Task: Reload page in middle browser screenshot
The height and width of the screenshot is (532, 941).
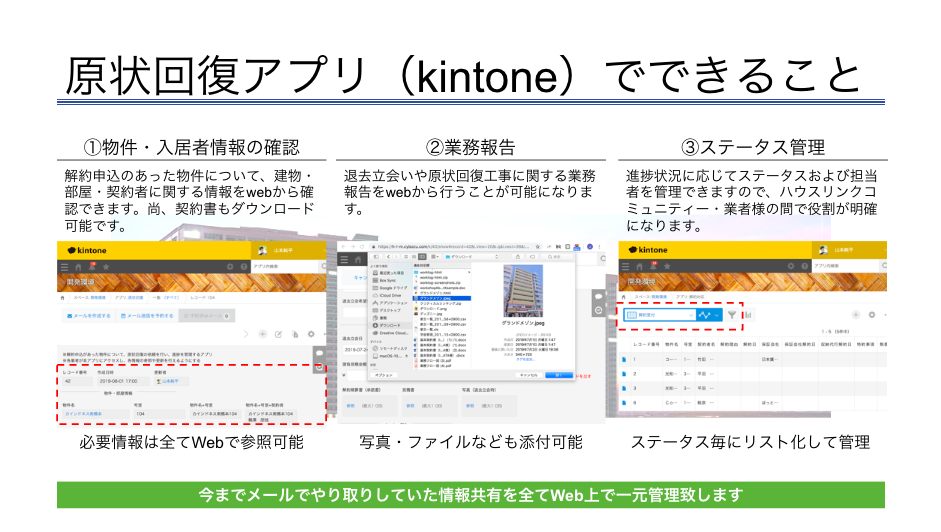Action: (362, 247)
